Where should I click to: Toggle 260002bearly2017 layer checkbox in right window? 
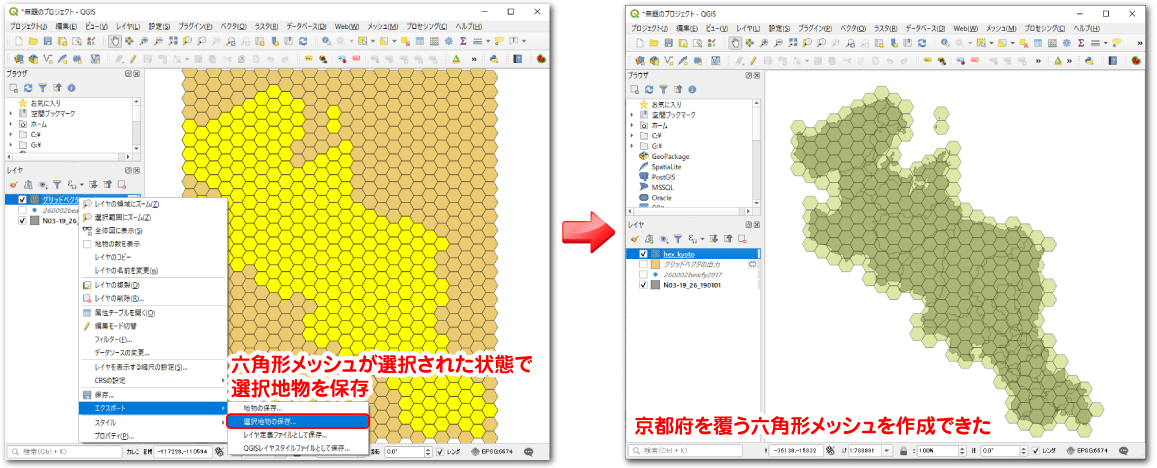point(643,274)
